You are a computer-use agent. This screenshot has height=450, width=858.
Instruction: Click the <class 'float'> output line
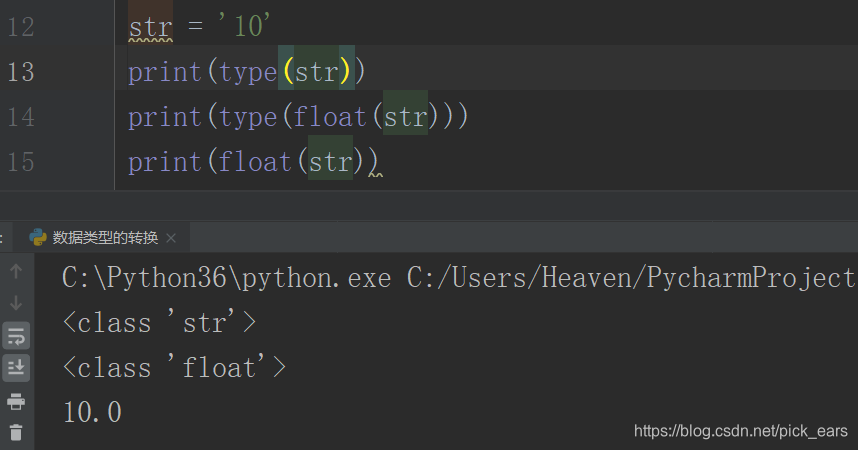click(174, 367)
